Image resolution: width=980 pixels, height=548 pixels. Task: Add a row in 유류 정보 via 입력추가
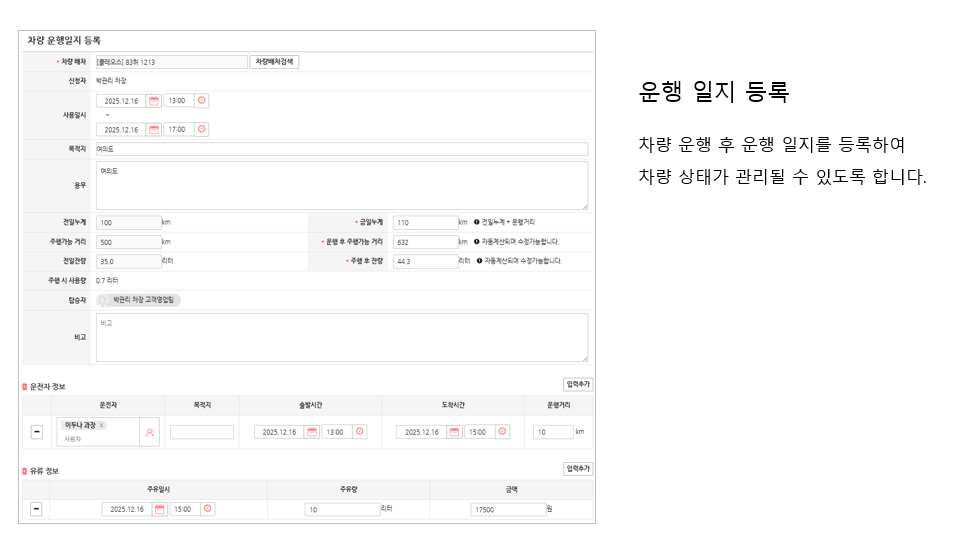pyautogui.click(x=578, y=468)
